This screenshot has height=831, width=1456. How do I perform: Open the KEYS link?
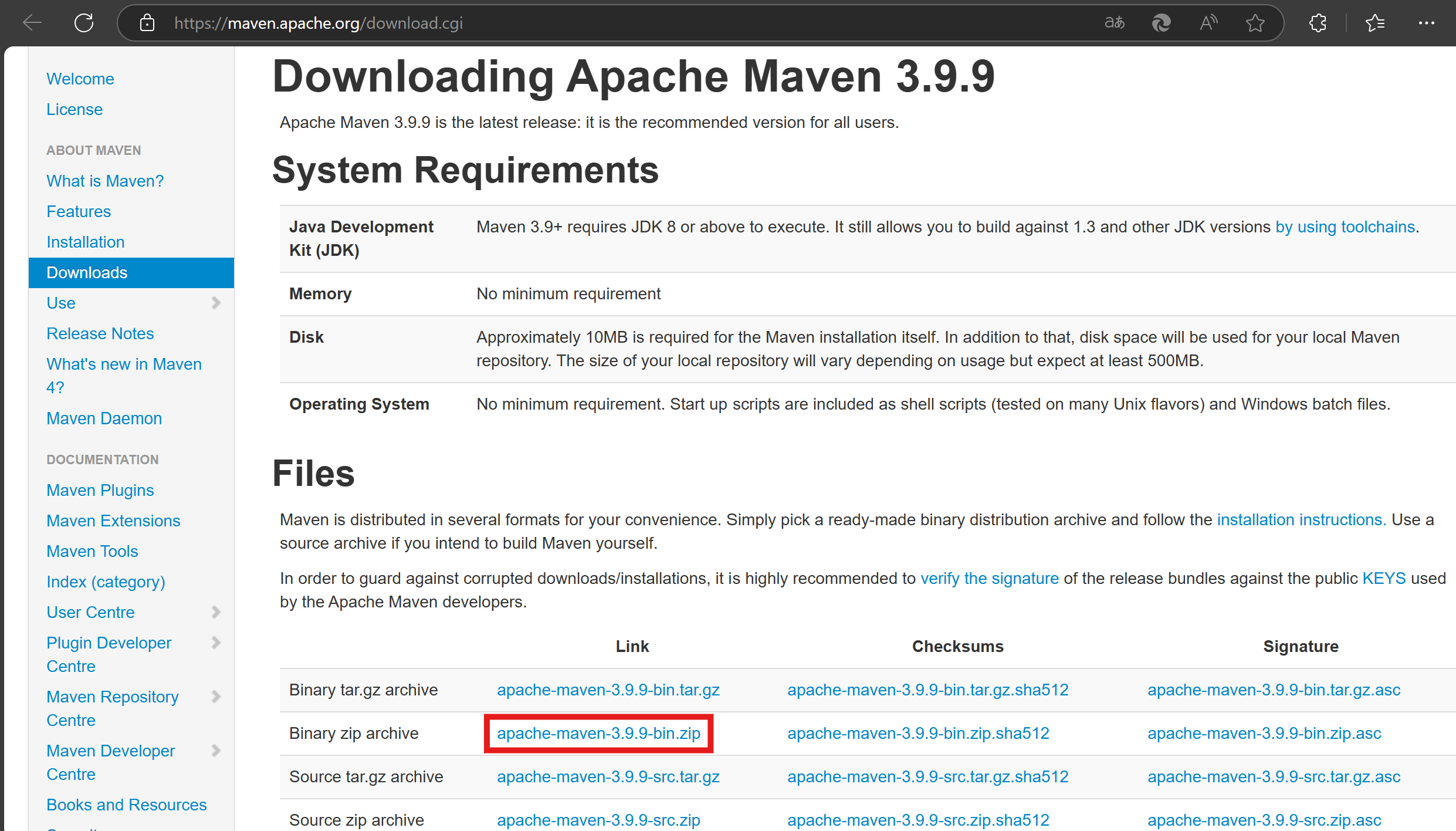tap(1383, 578)
